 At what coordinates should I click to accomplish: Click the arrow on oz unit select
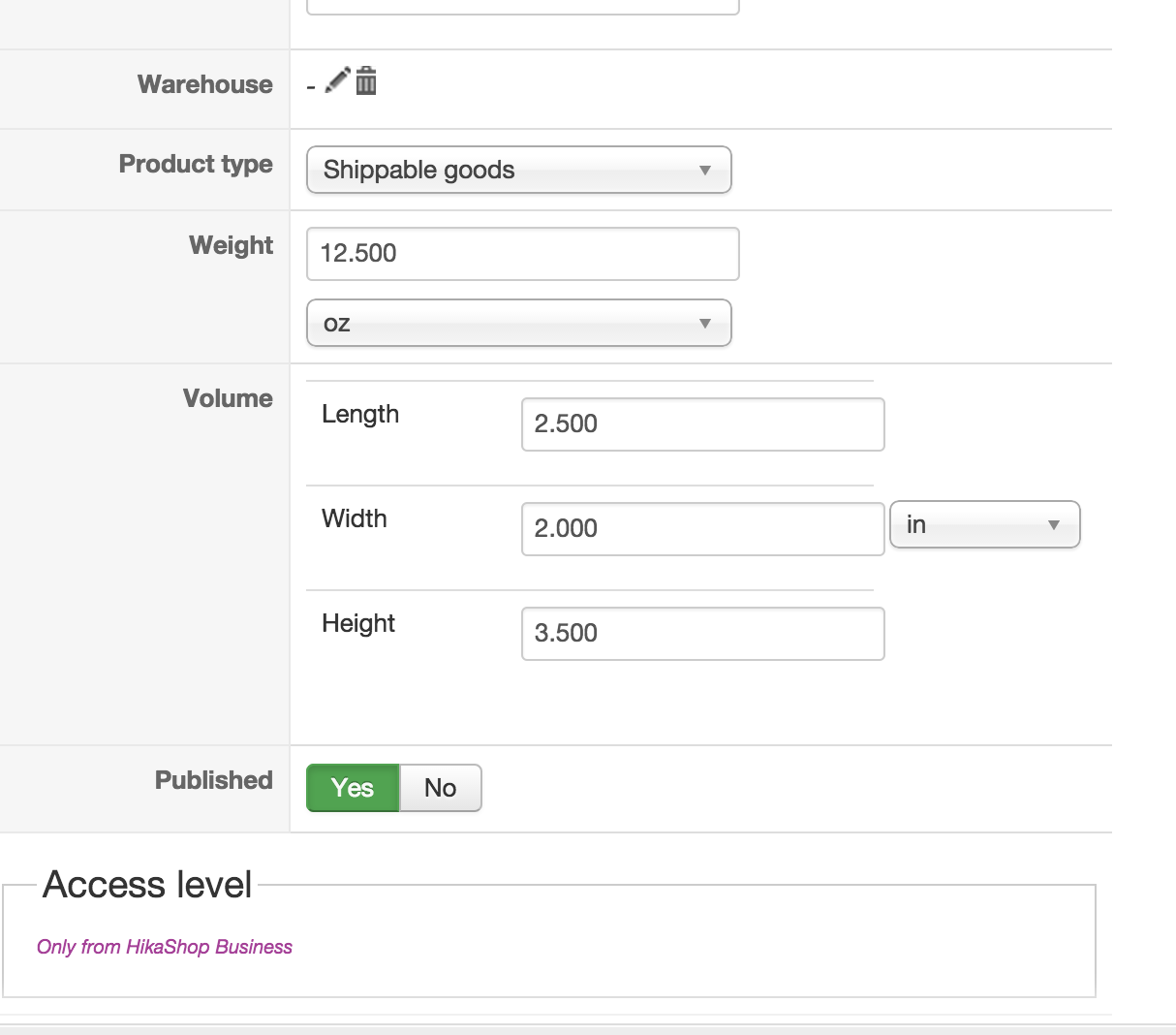705,324
